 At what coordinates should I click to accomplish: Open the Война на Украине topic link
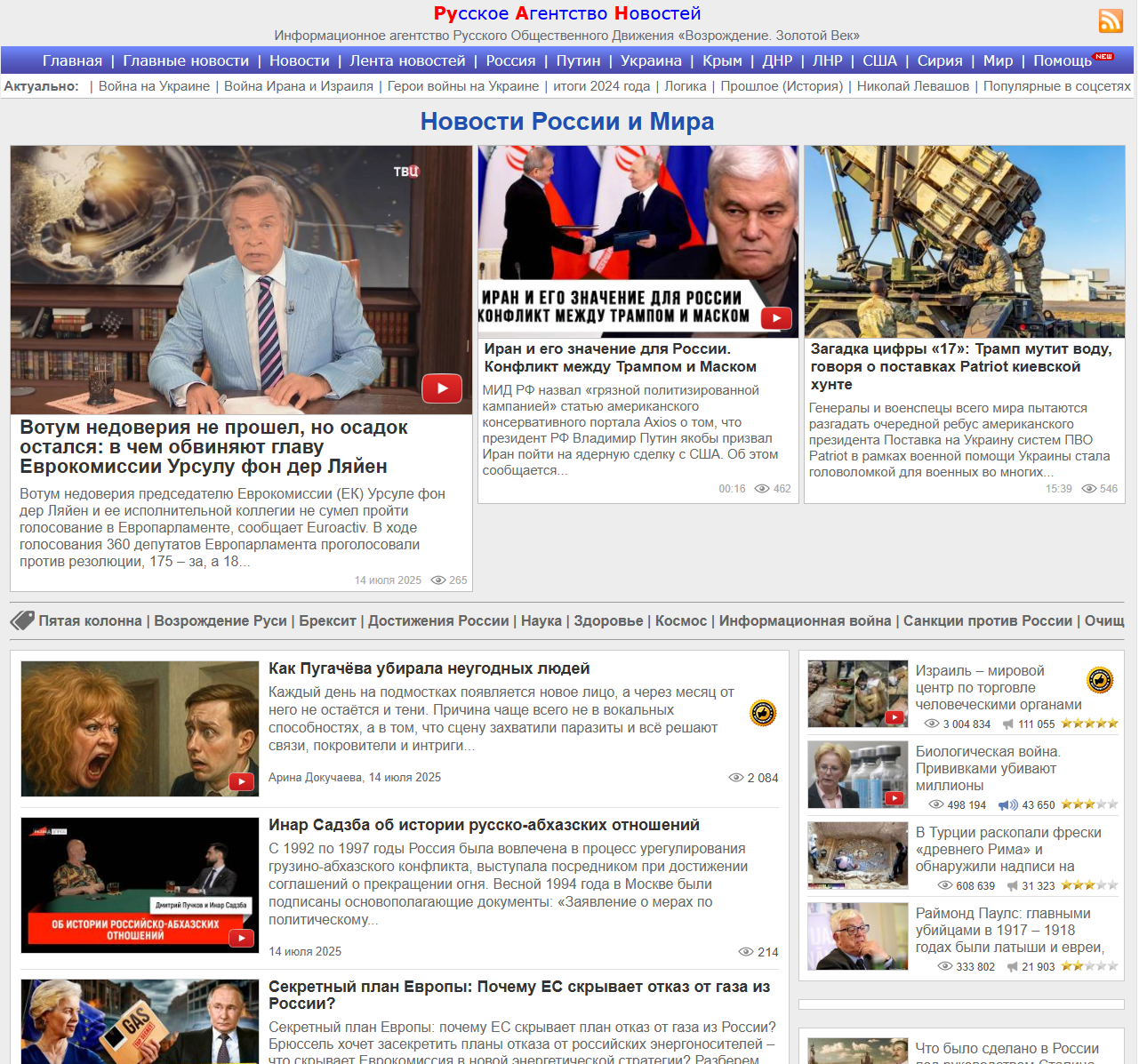[154, 86]
